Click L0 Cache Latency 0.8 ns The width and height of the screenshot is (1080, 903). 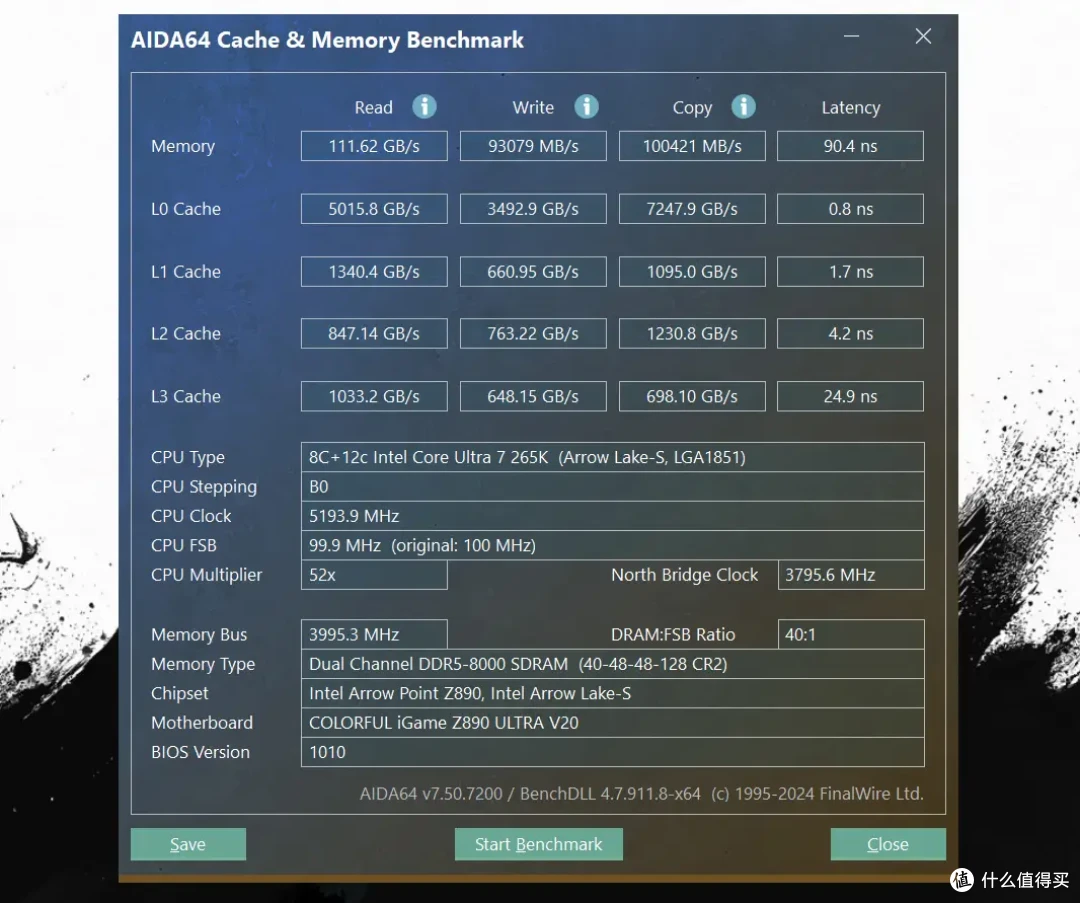851,209
